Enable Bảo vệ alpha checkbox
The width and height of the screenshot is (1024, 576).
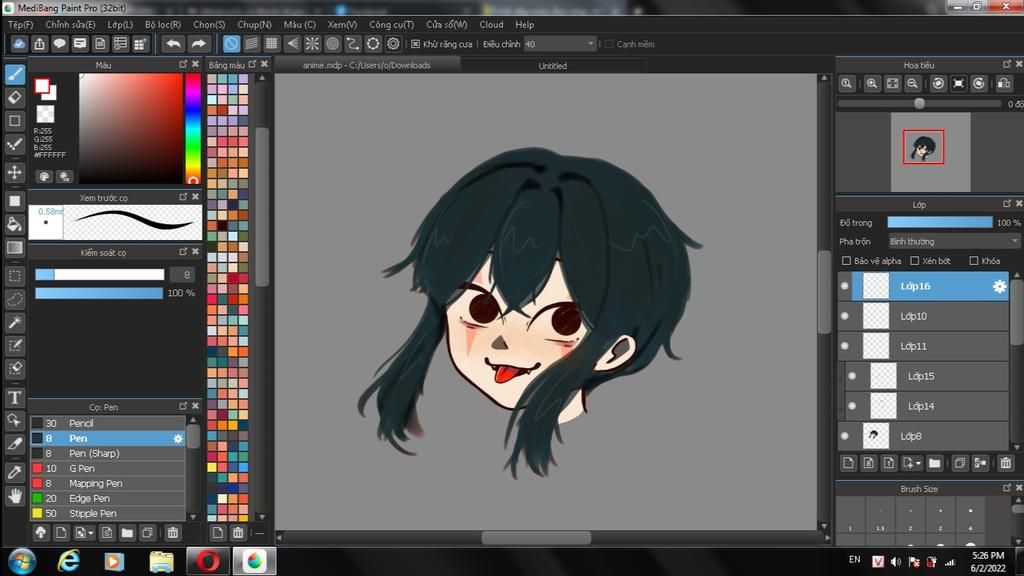(x=846, y=261)
